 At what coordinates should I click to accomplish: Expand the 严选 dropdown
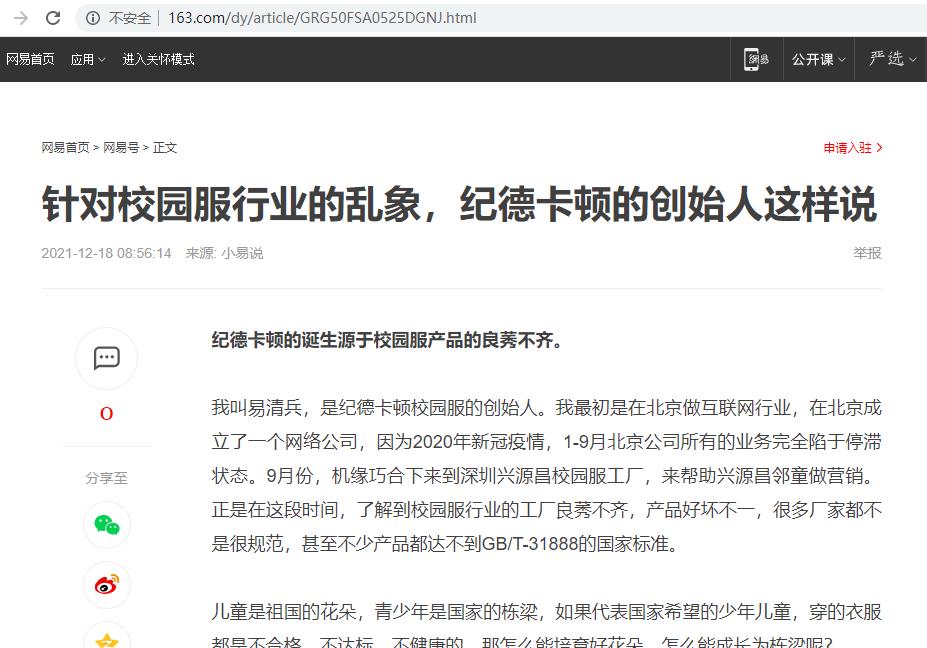click(x=892, y=59)
